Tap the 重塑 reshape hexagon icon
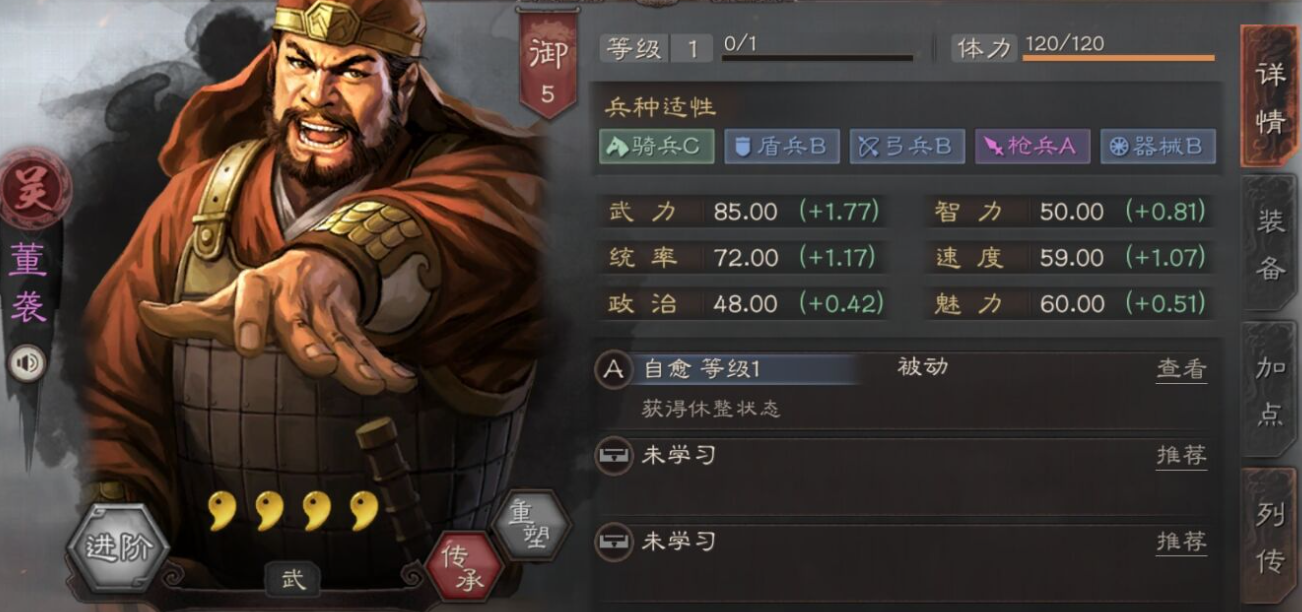Screen dimensions: 1302x612 (532, 526)
